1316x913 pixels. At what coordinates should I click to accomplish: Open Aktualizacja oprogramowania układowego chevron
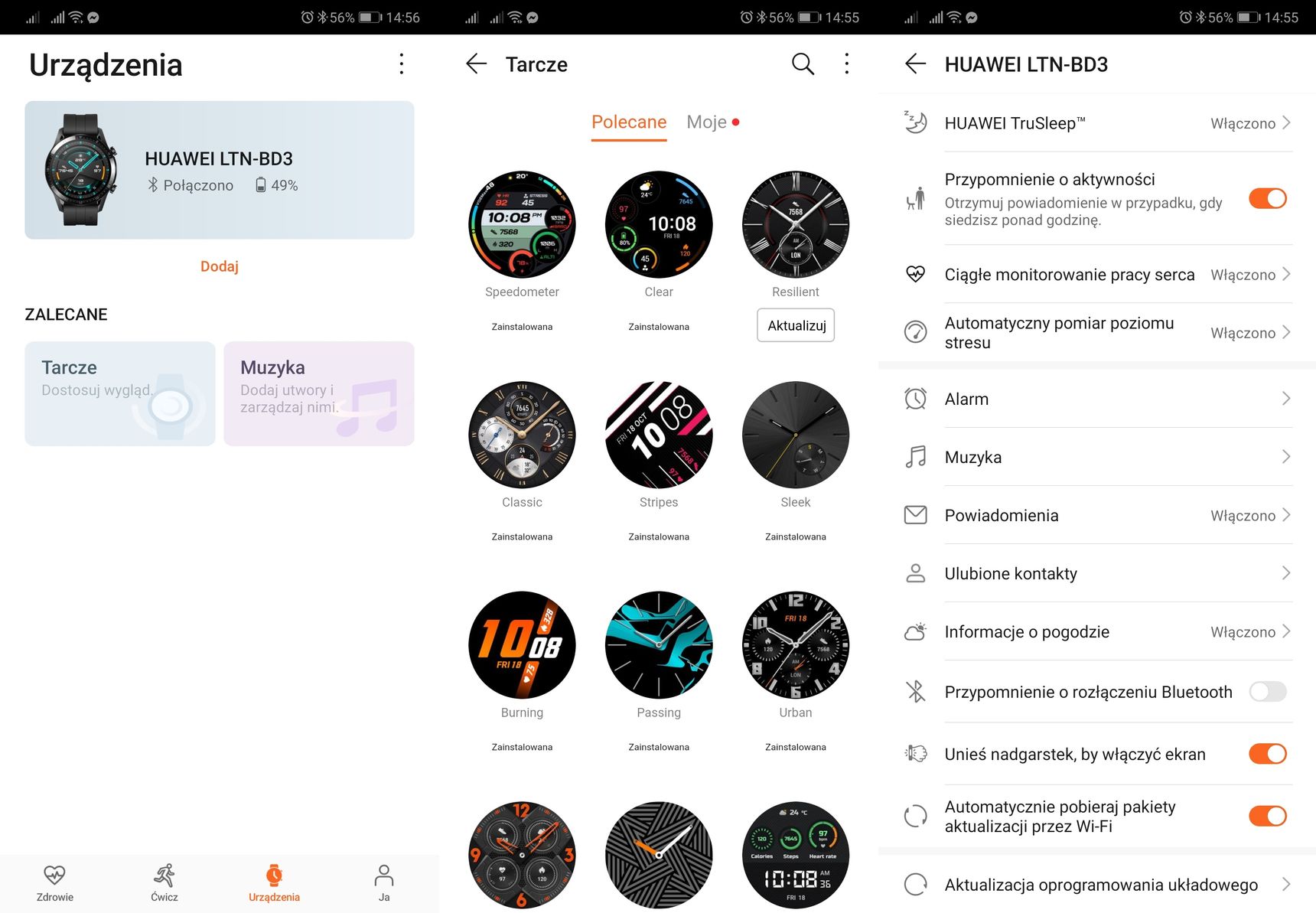1285,885
